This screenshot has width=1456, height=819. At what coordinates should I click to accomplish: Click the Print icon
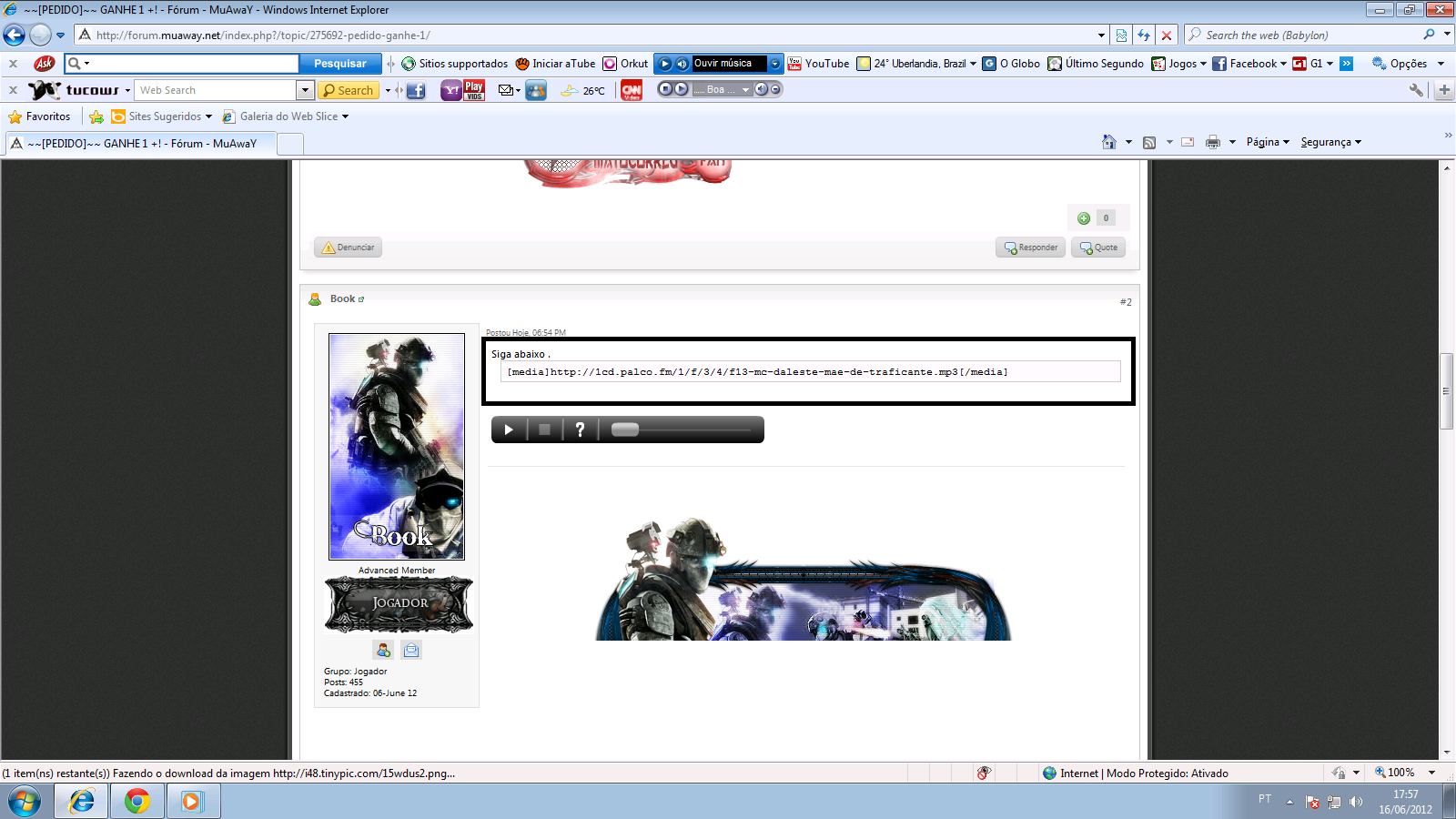[x=1212, y=142]
